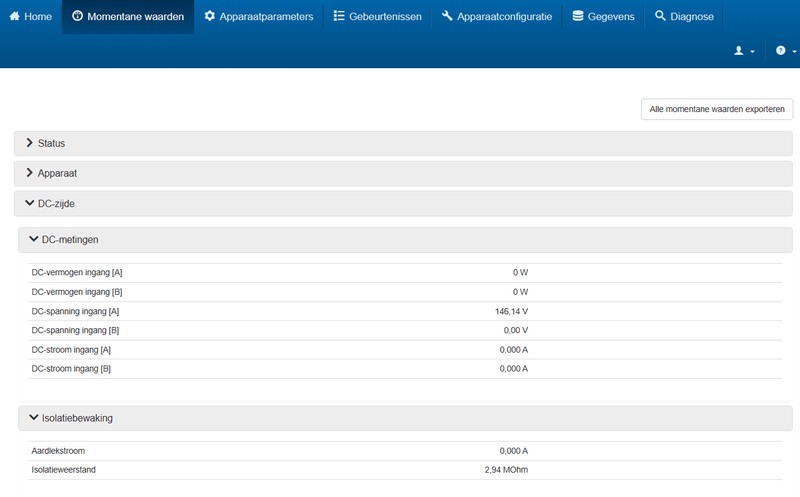Select the DC-spanning ingang [B] label

(75, 330)
